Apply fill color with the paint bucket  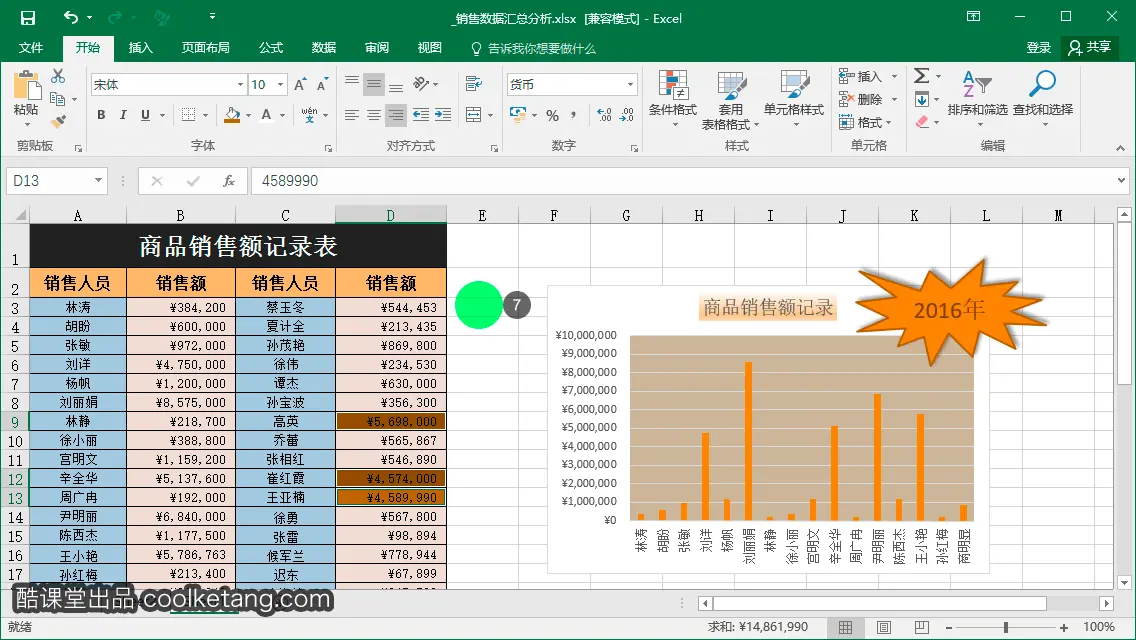coord(232,115)
